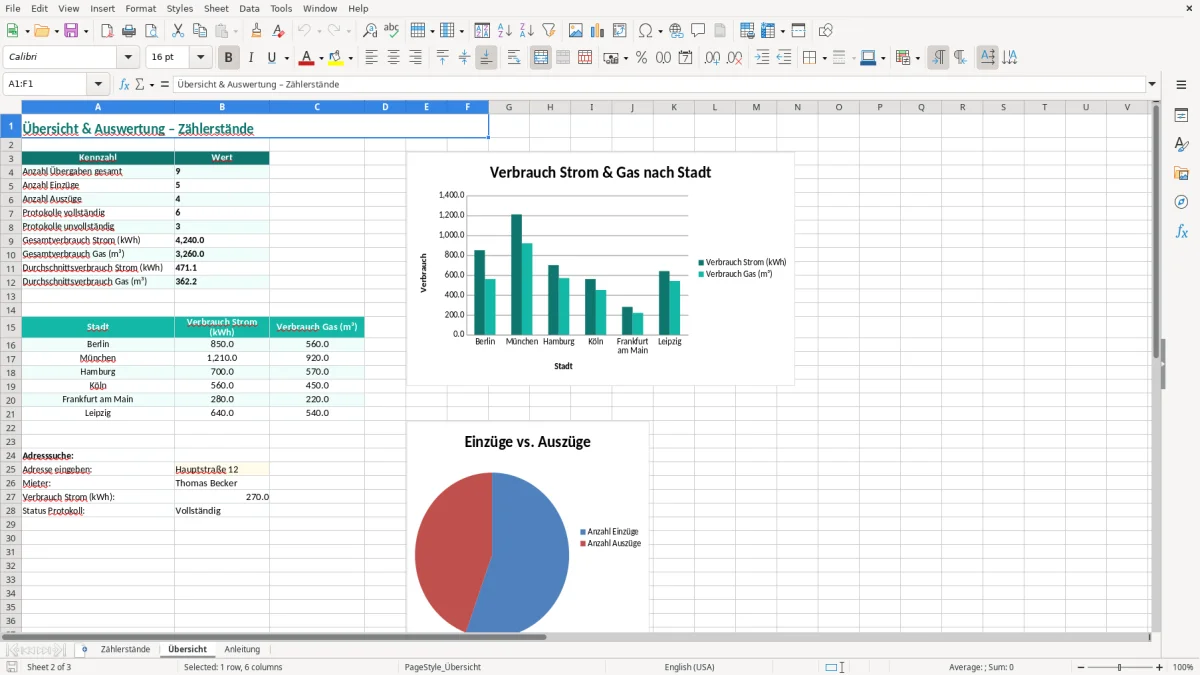Toggle Left-To-Right text direction
Viewport: 1200px width, 675px height.
click(938, 58)
